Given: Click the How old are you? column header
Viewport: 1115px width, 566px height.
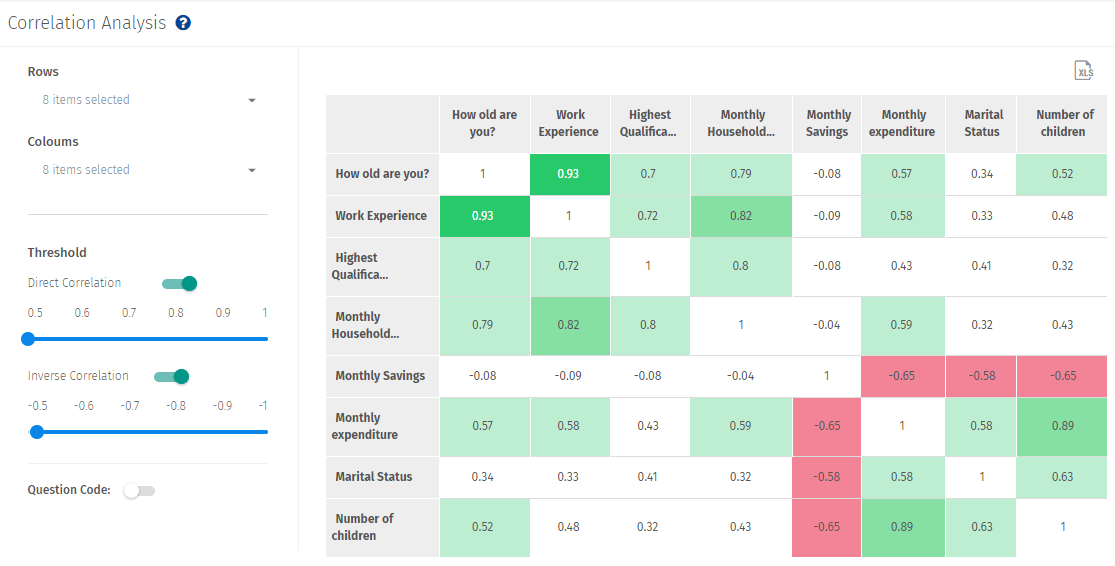Looking at the screenshot, I should (484, 123).
